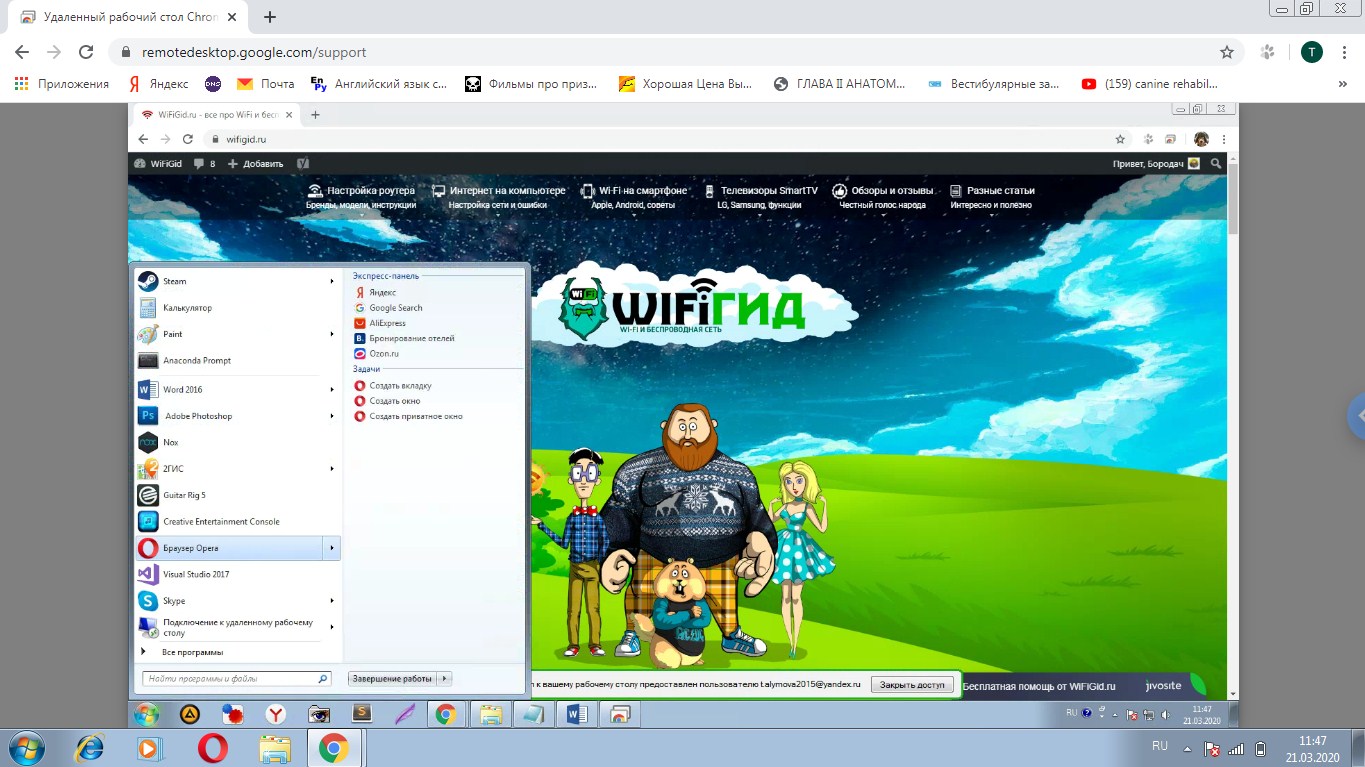
Task: Expand the Adobe Photoshop submenu arrow
Action: [332, 416]
